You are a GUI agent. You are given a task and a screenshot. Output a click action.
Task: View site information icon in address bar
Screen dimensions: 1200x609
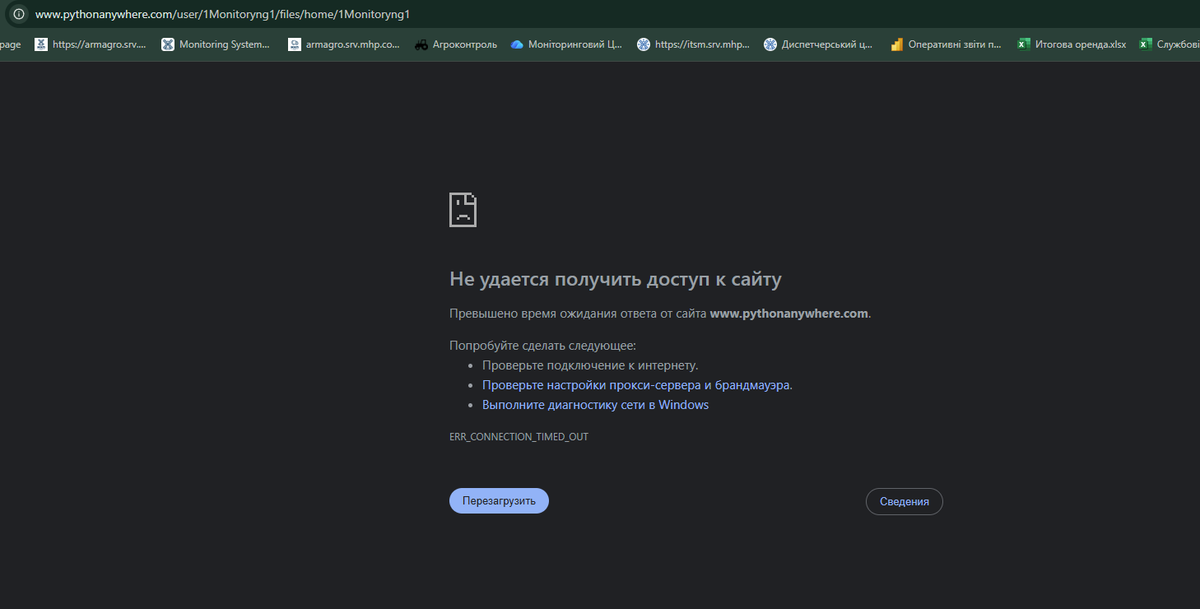point(17,14)
